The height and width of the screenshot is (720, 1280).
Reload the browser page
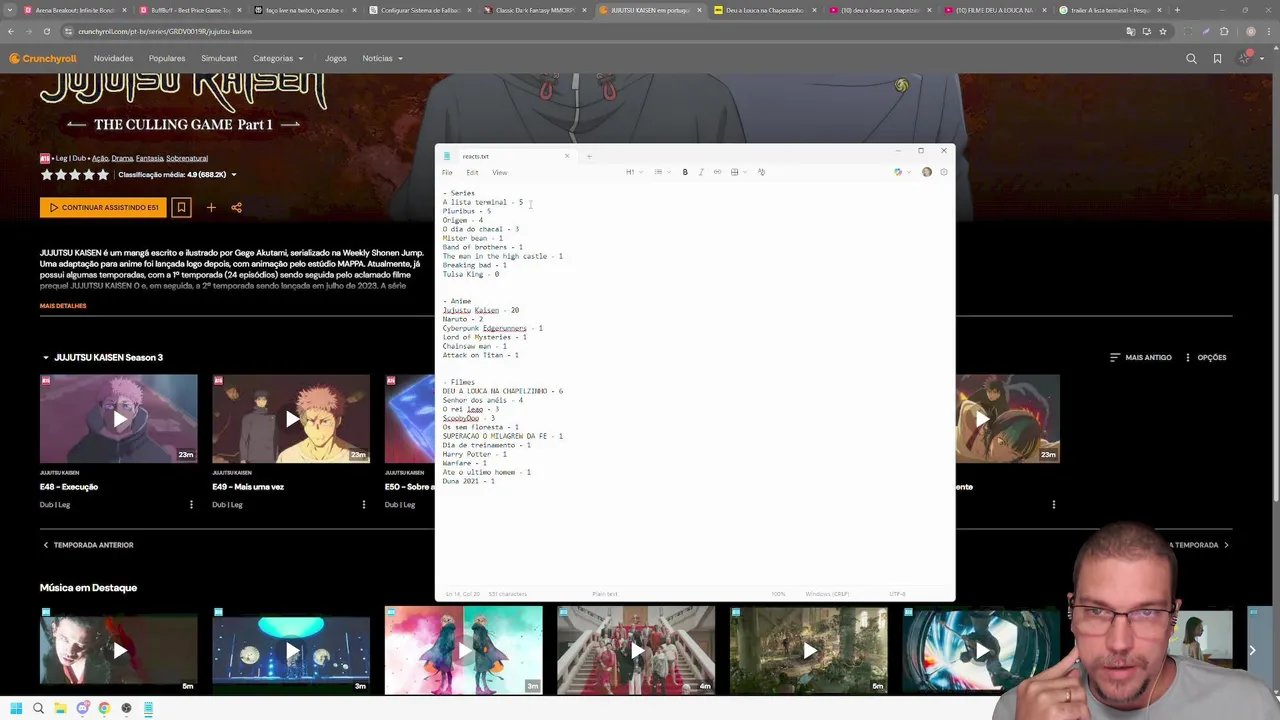(46, 31)
